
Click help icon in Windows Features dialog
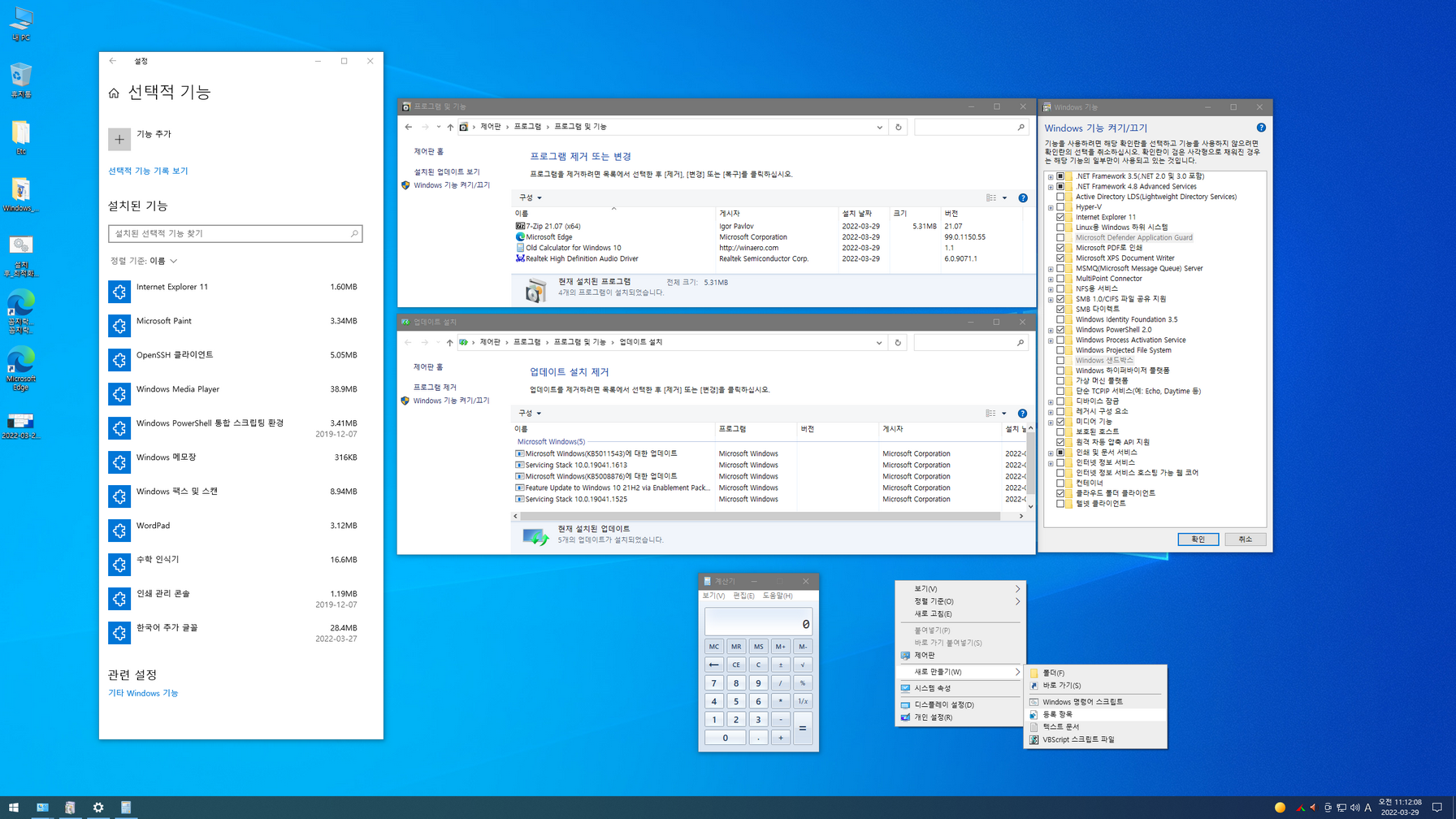tap(1261, 128)
